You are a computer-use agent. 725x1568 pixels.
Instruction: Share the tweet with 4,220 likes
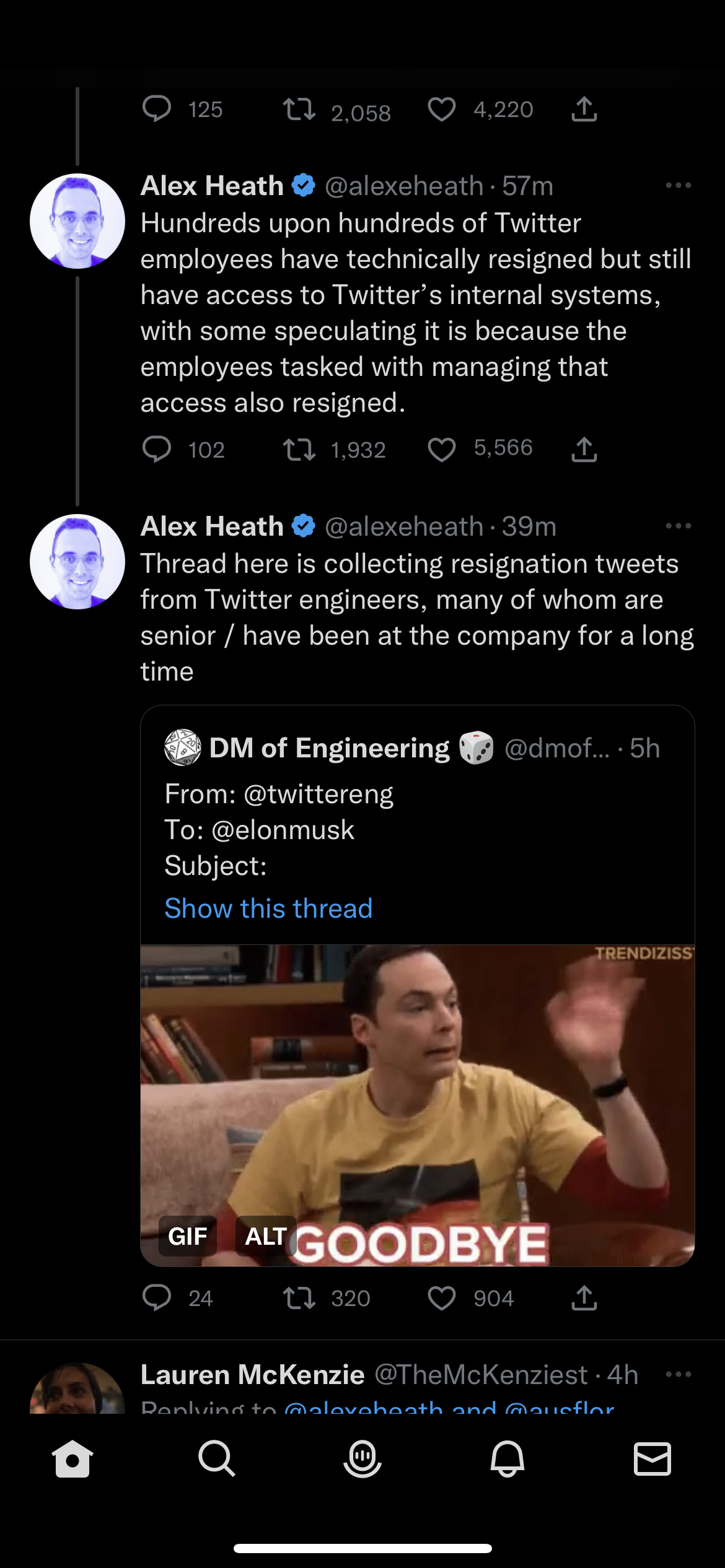(x=584, y=110)
